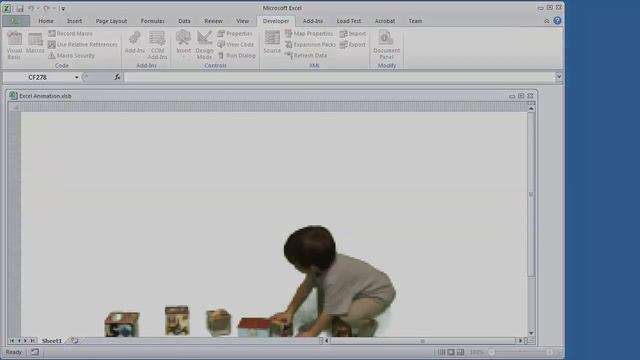This screenshot has height=360, width=640.
Task: Switch to the Formulas tab
Action: point(152,21)
